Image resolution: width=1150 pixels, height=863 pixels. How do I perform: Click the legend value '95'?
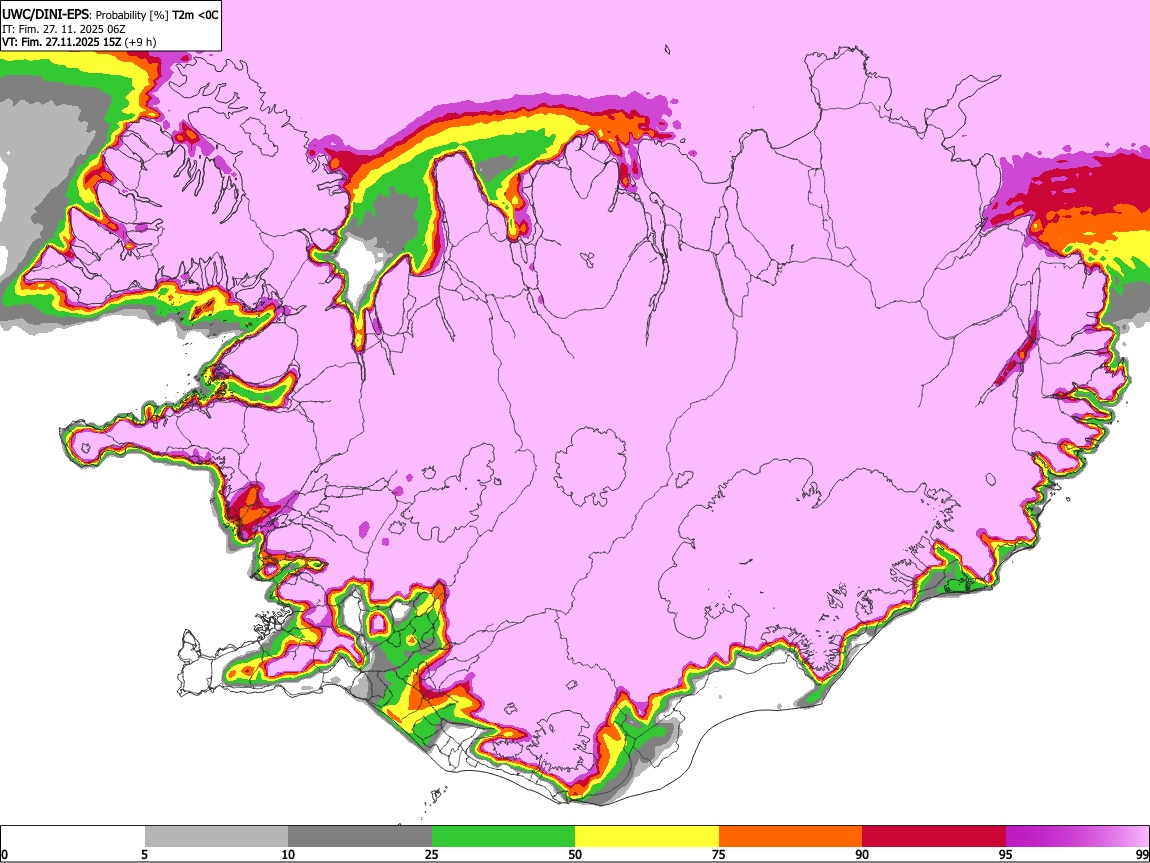pyautogui.click(x=1006, y=854)
